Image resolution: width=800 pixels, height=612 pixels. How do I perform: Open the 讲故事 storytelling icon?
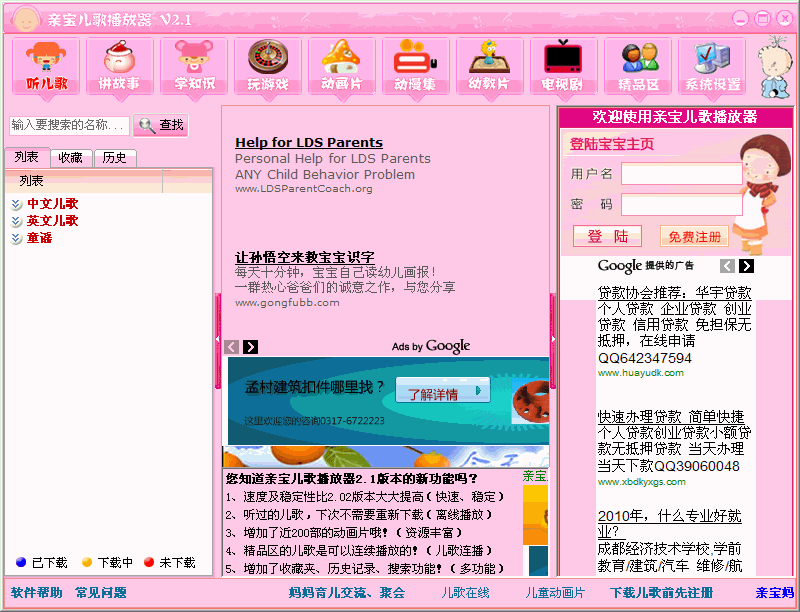pos(120,66)
